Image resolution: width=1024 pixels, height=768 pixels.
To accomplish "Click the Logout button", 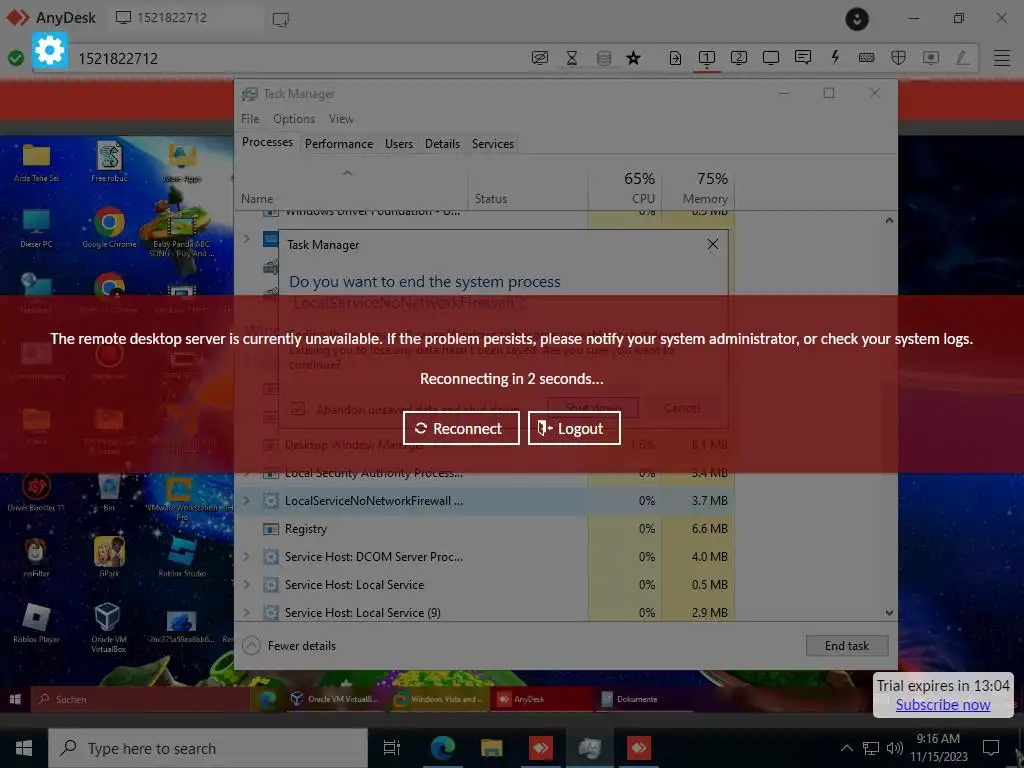I will pyautogui.click(x=574, y=428).
